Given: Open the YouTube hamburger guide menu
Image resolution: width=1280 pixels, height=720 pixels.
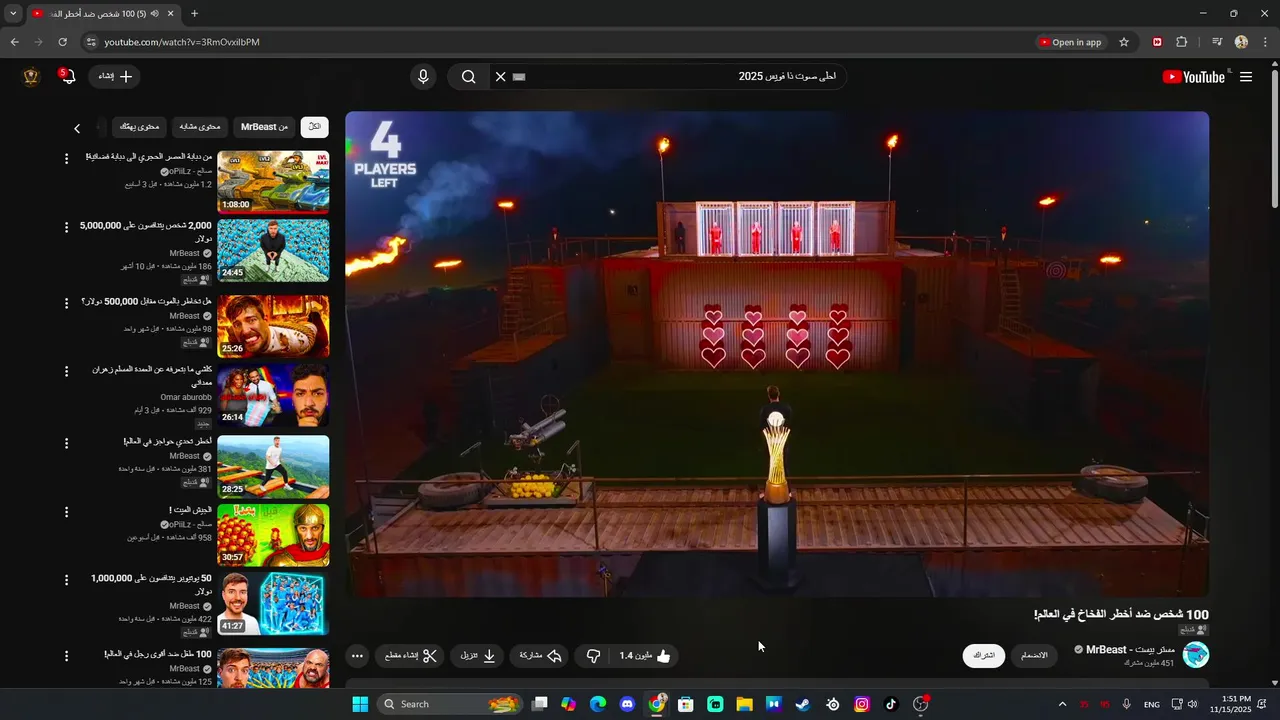Looking at the screenshot, I should [1246, 77].
